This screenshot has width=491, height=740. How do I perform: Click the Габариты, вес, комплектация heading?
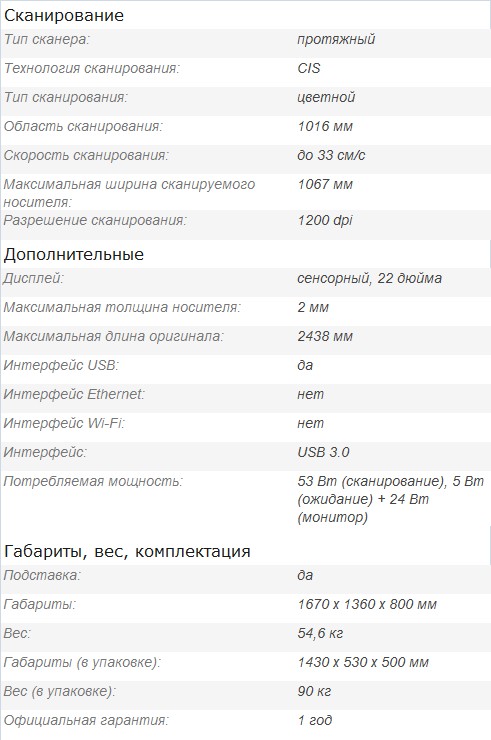click(127, 551)
